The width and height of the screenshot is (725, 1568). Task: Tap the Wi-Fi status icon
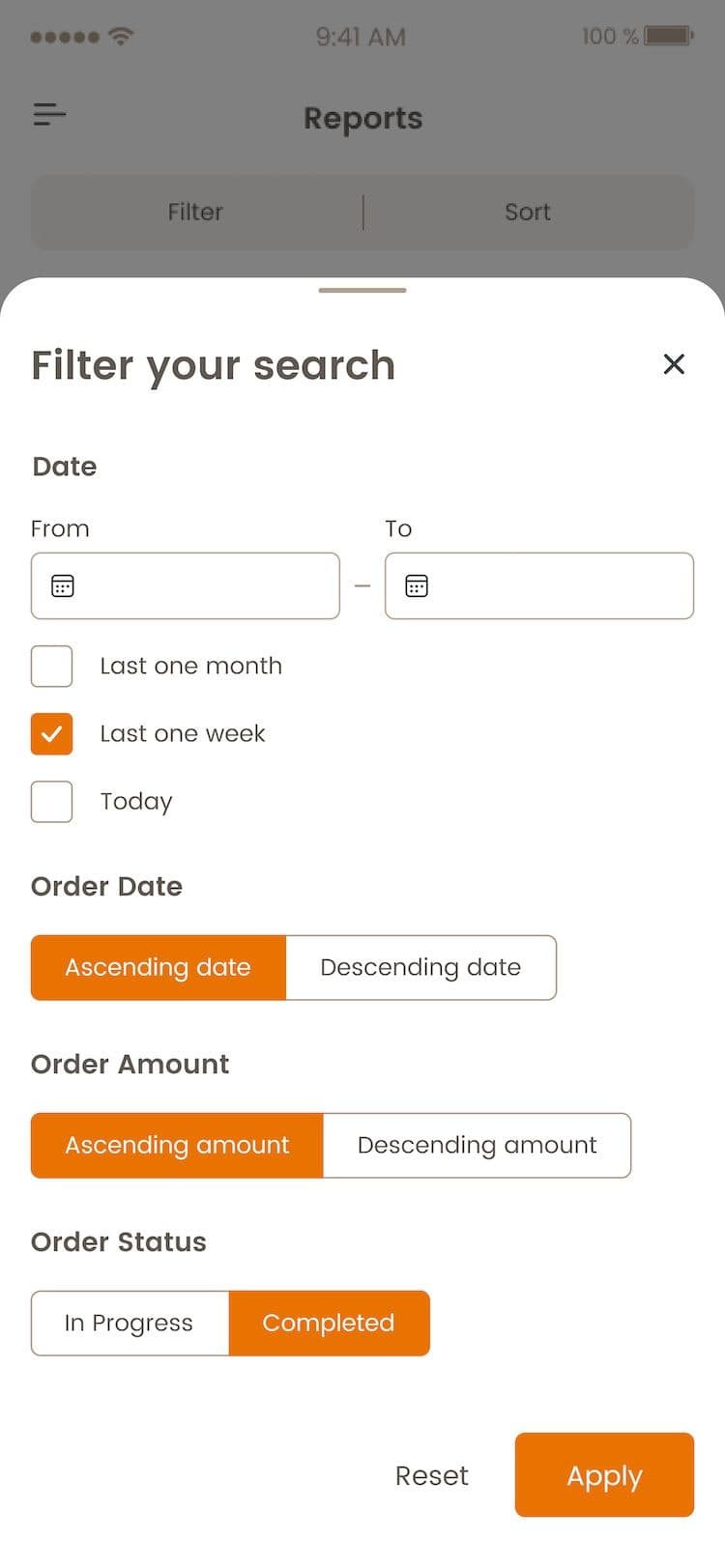point(121,37)
